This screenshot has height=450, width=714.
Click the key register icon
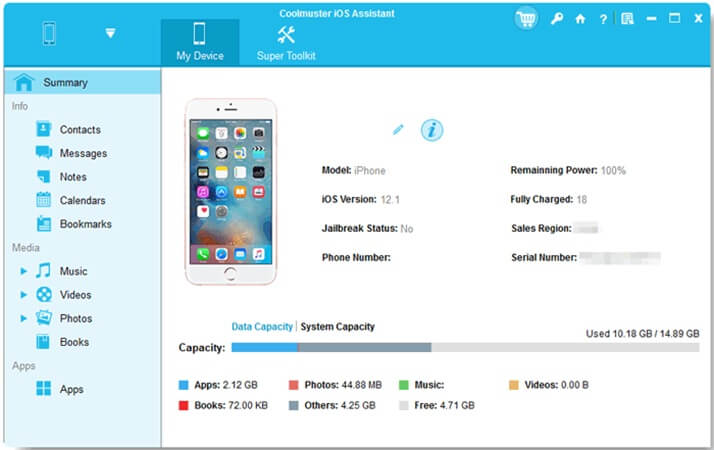click(556, 19)
